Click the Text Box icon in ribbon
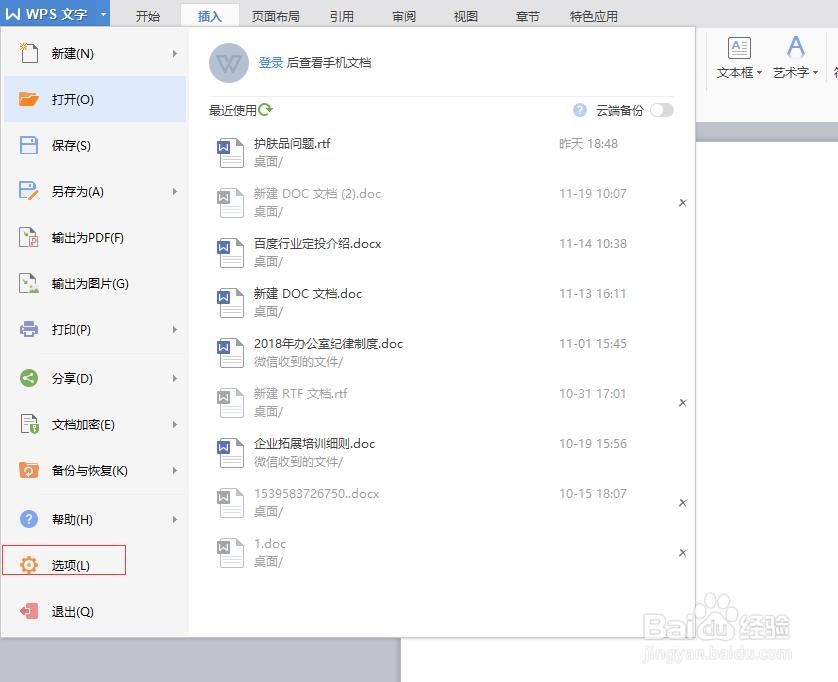Screen dimensions: 838x682 click(740, 48)
